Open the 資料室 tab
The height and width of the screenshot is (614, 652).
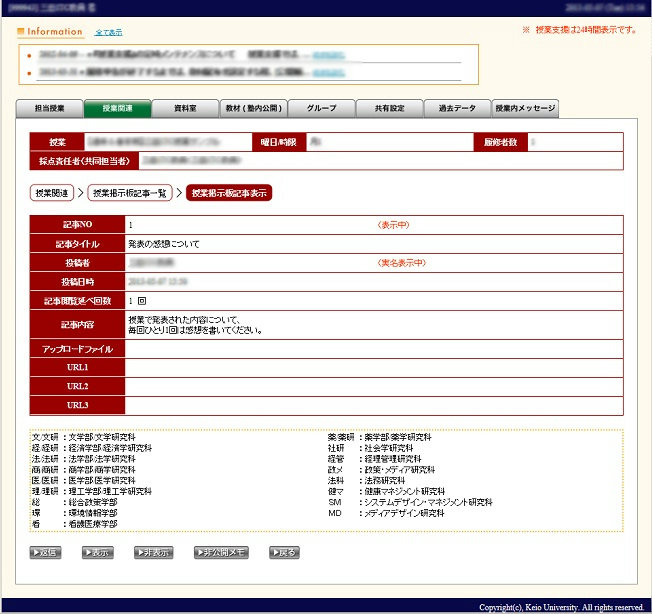185,109
